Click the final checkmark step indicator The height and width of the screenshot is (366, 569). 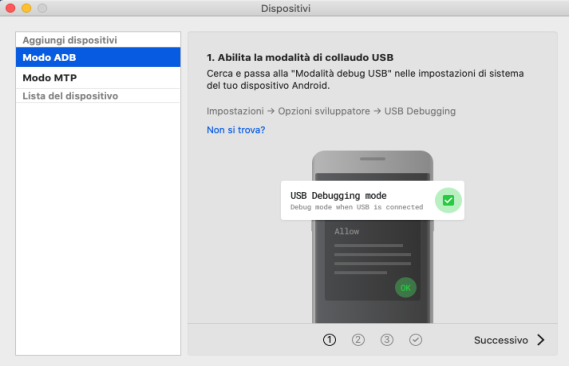pos(416,340)
